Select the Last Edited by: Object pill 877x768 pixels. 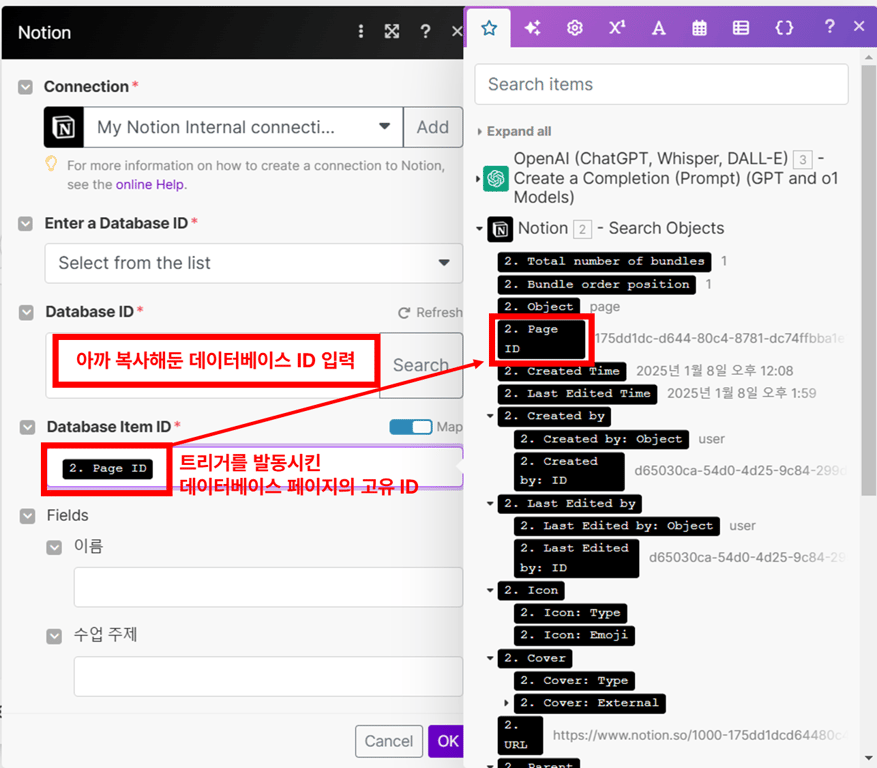coord(616,526)
